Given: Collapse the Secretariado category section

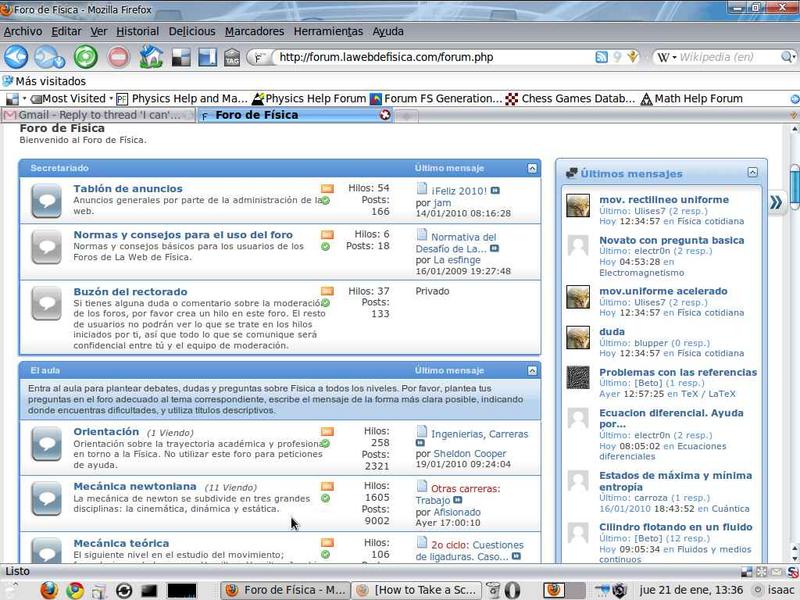Looking at the screenshot, I should (x=532, y=169).
